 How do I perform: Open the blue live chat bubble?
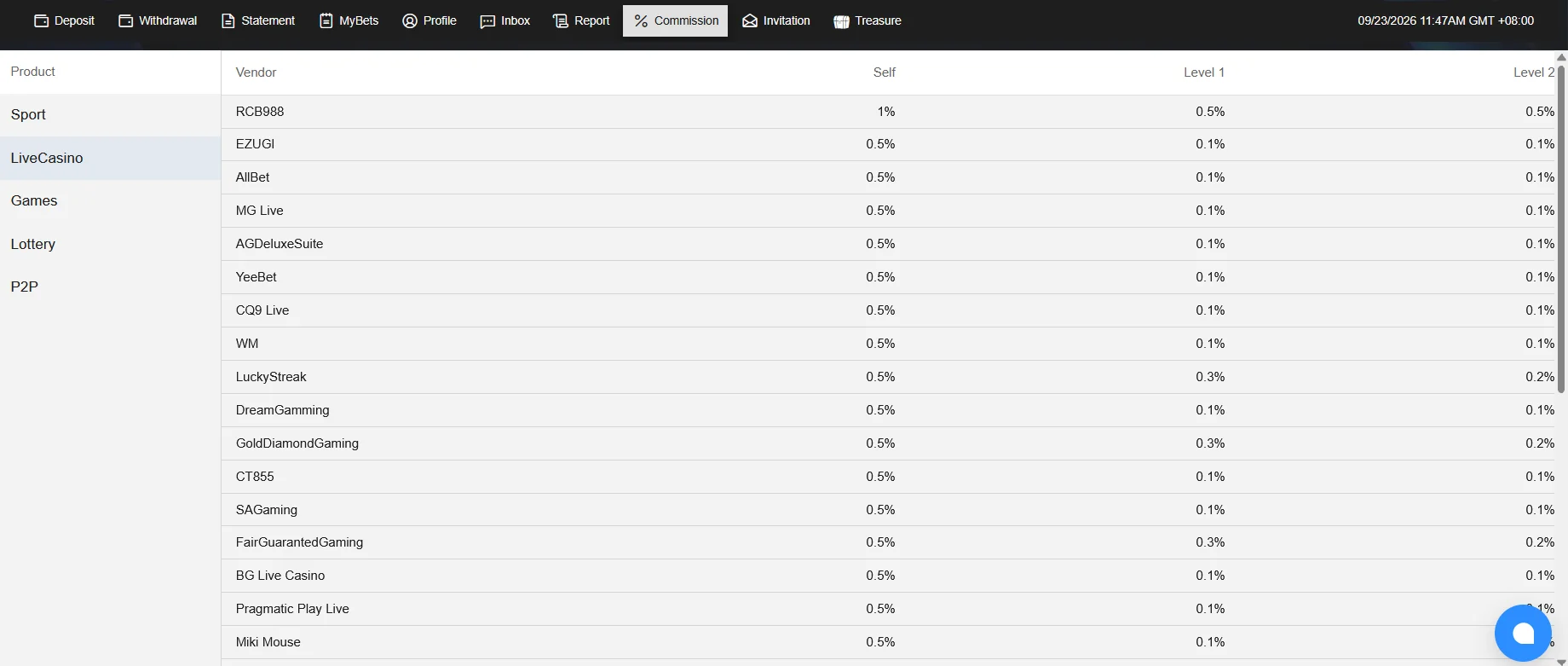[1523, 633]
